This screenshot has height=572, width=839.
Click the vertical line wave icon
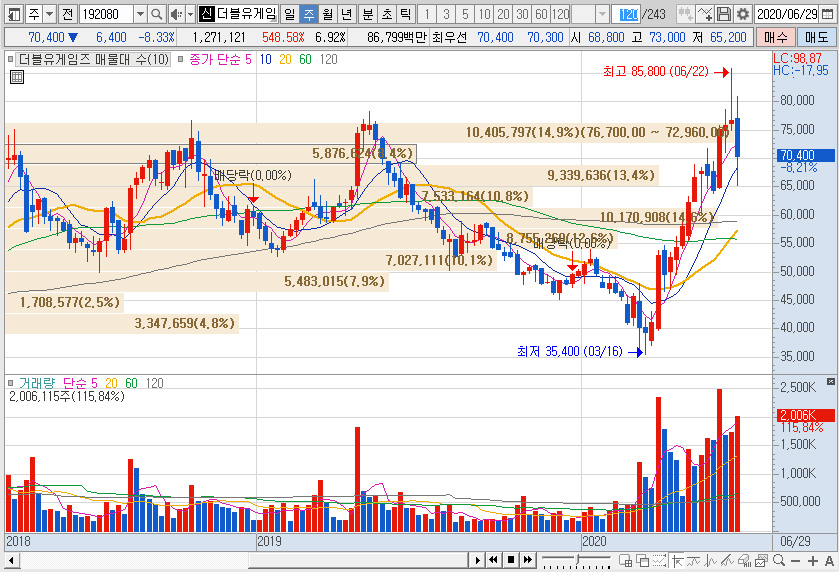click(x=711, y=560)
